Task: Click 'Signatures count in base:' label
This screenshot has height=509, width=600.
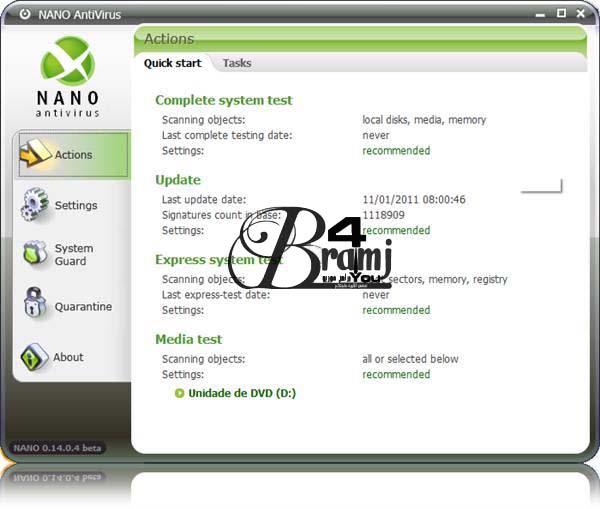Action: (x=221, y=215)
